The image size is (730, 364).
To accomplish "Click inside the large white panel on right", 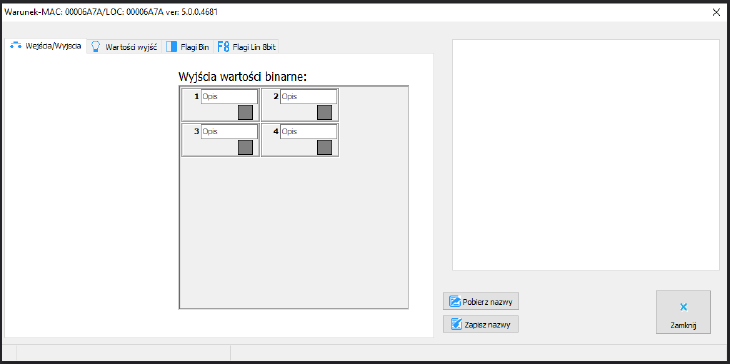I will [586, 155].
